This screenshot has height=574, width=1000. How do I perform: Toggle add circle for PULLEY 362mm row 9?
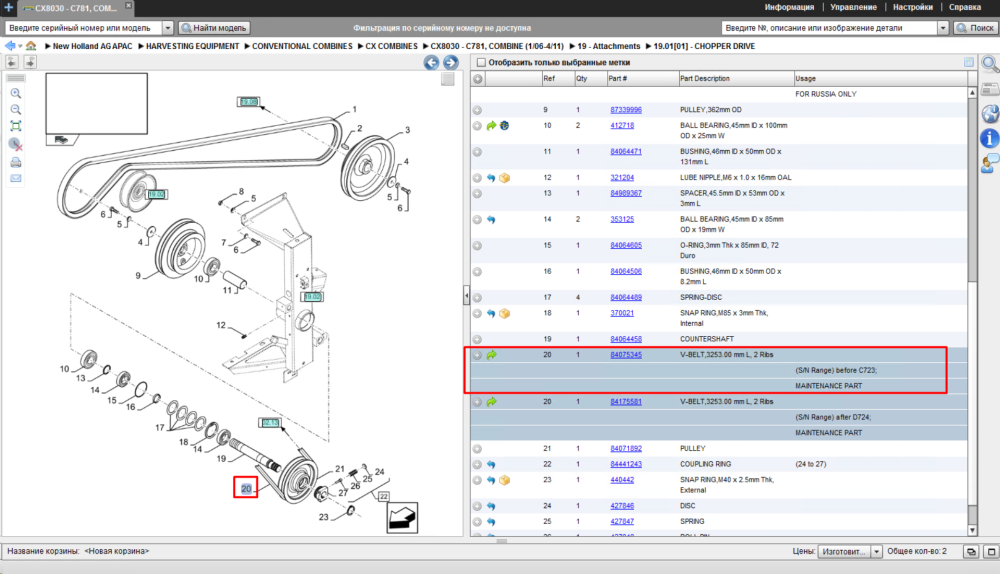[x=477, y=110]
